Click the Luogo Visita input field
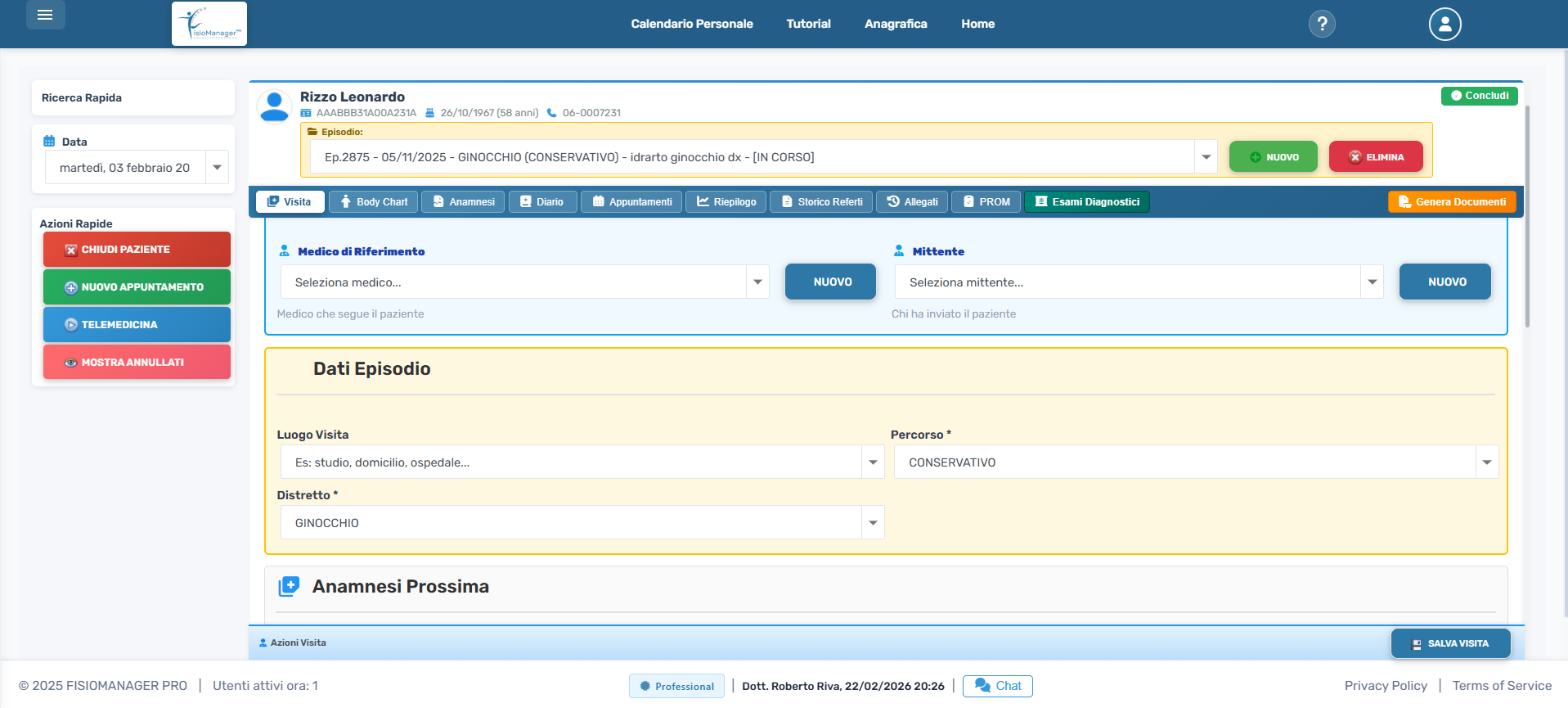Screen dimensions: 1568x708 pos(570,462)
